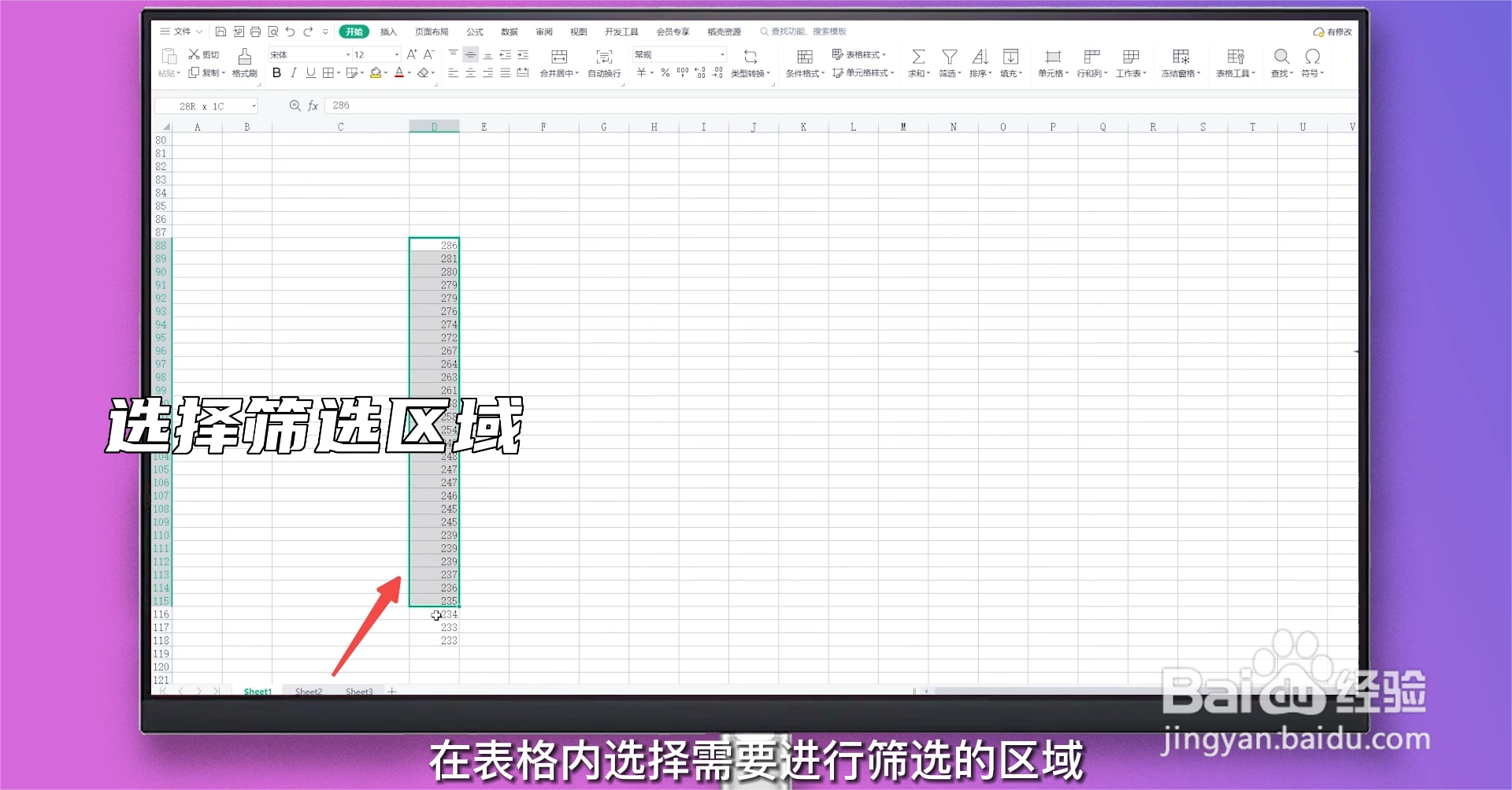Image resolution: width=1512 pixels, height=790 pixels.
Task: Open table style (表格样式) dropdown
Action: click(858, 54)
